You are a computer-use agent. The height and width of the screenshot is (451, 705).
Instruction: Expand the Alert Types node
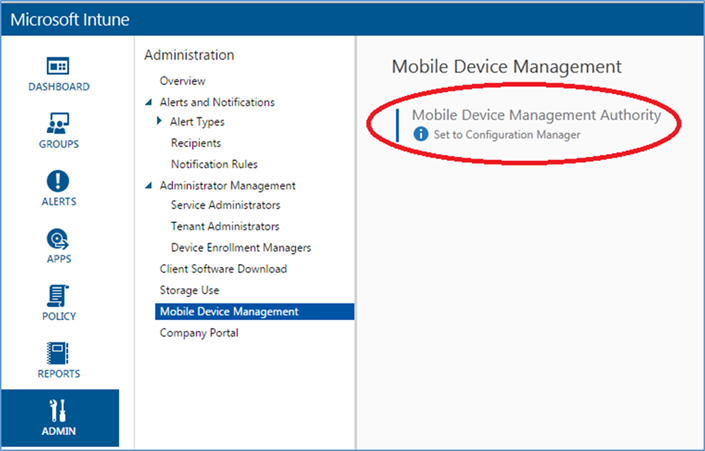pyautogui.click(x=159, y=121)
